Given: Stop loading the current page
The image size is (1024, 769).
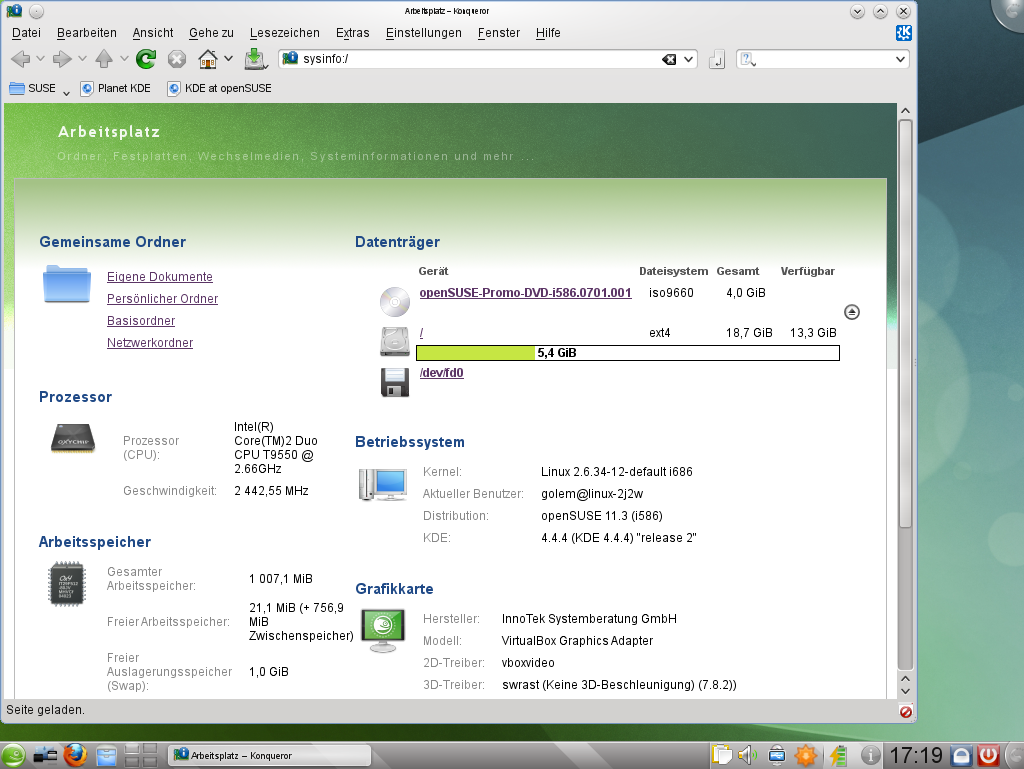Looking at the screenshot, I should point(177,58).
